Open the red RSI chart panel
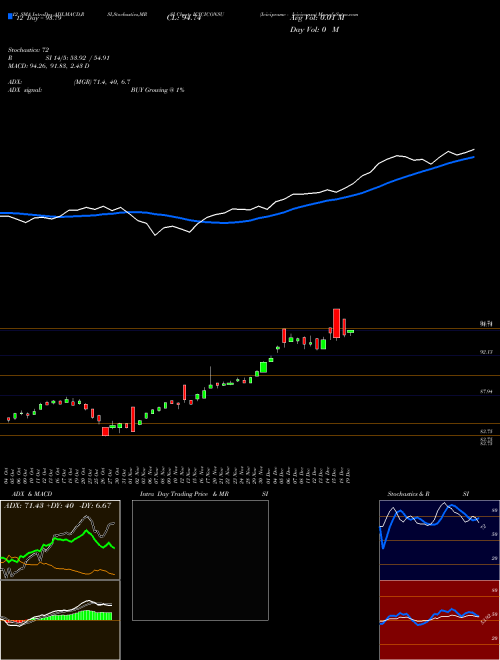The image size is (500, 660). (x=439, y=620)
